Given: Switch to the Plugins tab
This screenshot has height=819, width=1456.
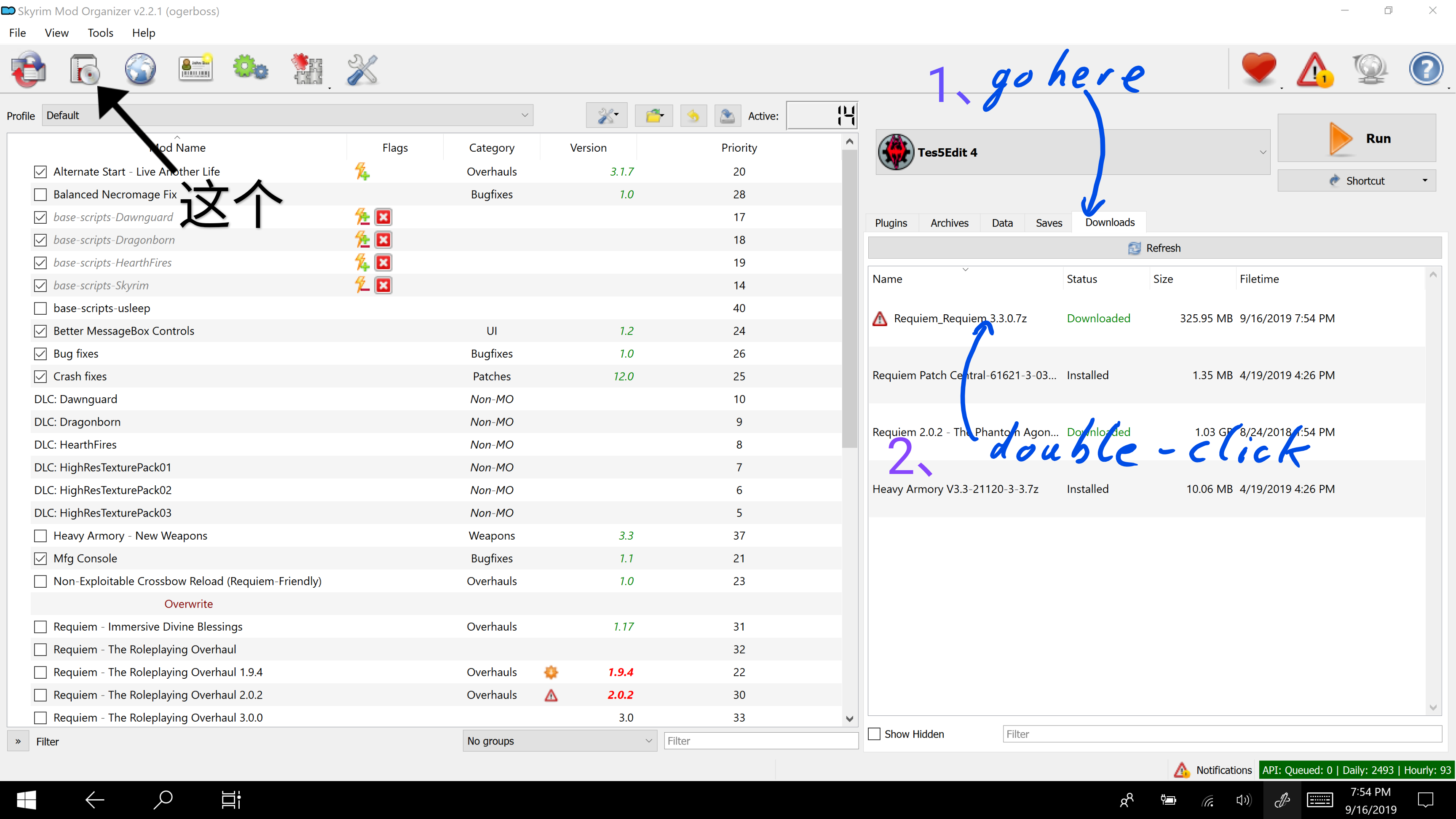Looking at the screenshot, I should click(x=891, y=223).
